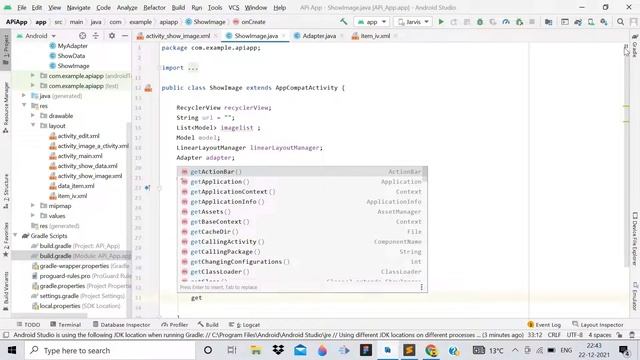Open the app run configuration dropdown
640x360 pixels.
(372, 22)
